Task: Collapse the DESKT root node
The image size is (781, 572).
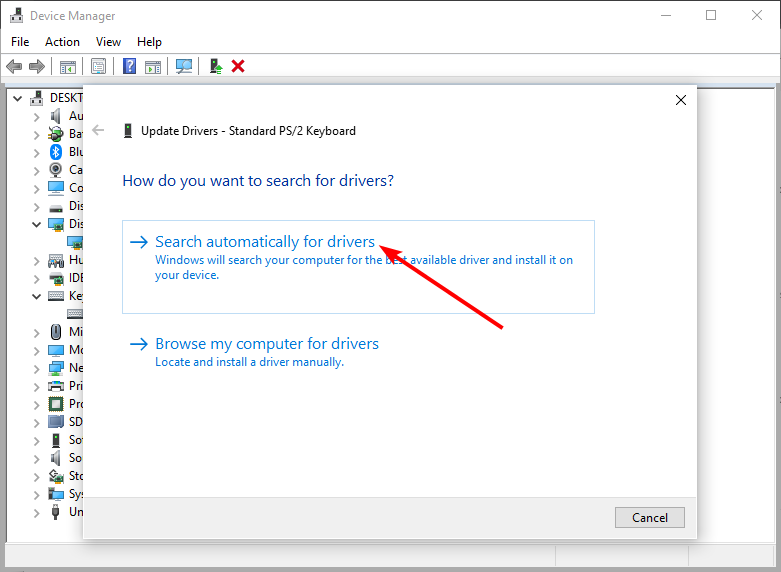Action: point(18,98)
